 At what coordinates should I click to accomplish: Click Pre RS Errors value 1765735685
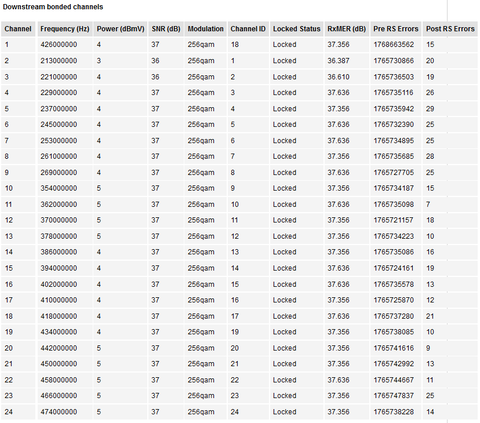[394, 156]
